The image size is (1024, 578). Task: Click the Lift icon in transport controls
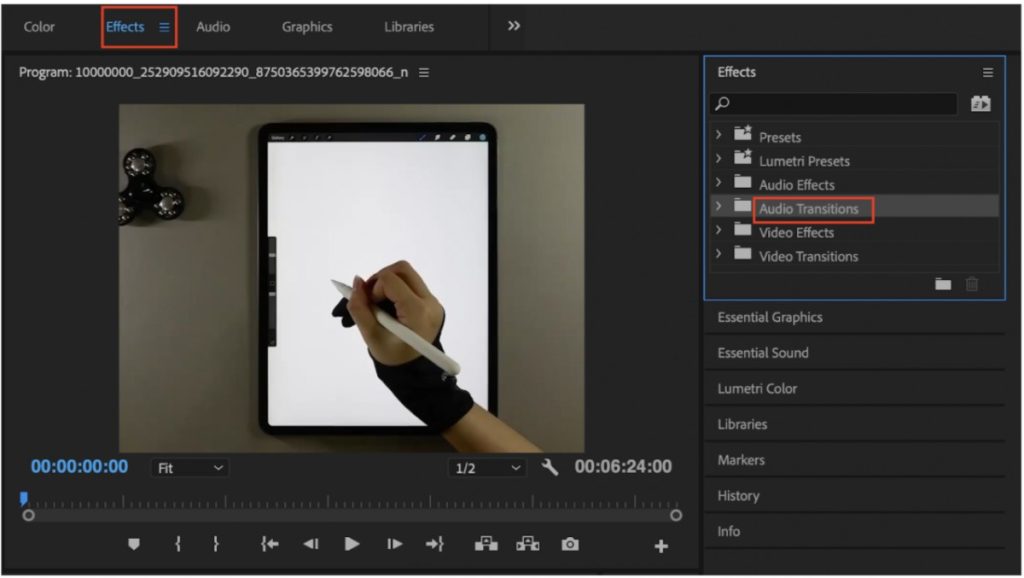487,544
